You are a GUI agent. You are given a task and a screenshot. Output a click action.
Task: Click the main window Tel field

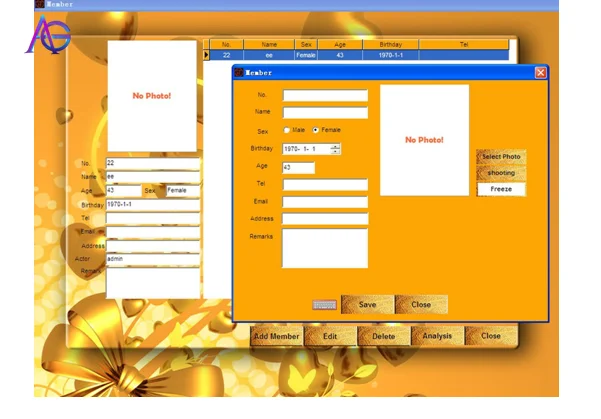[153, 219]
